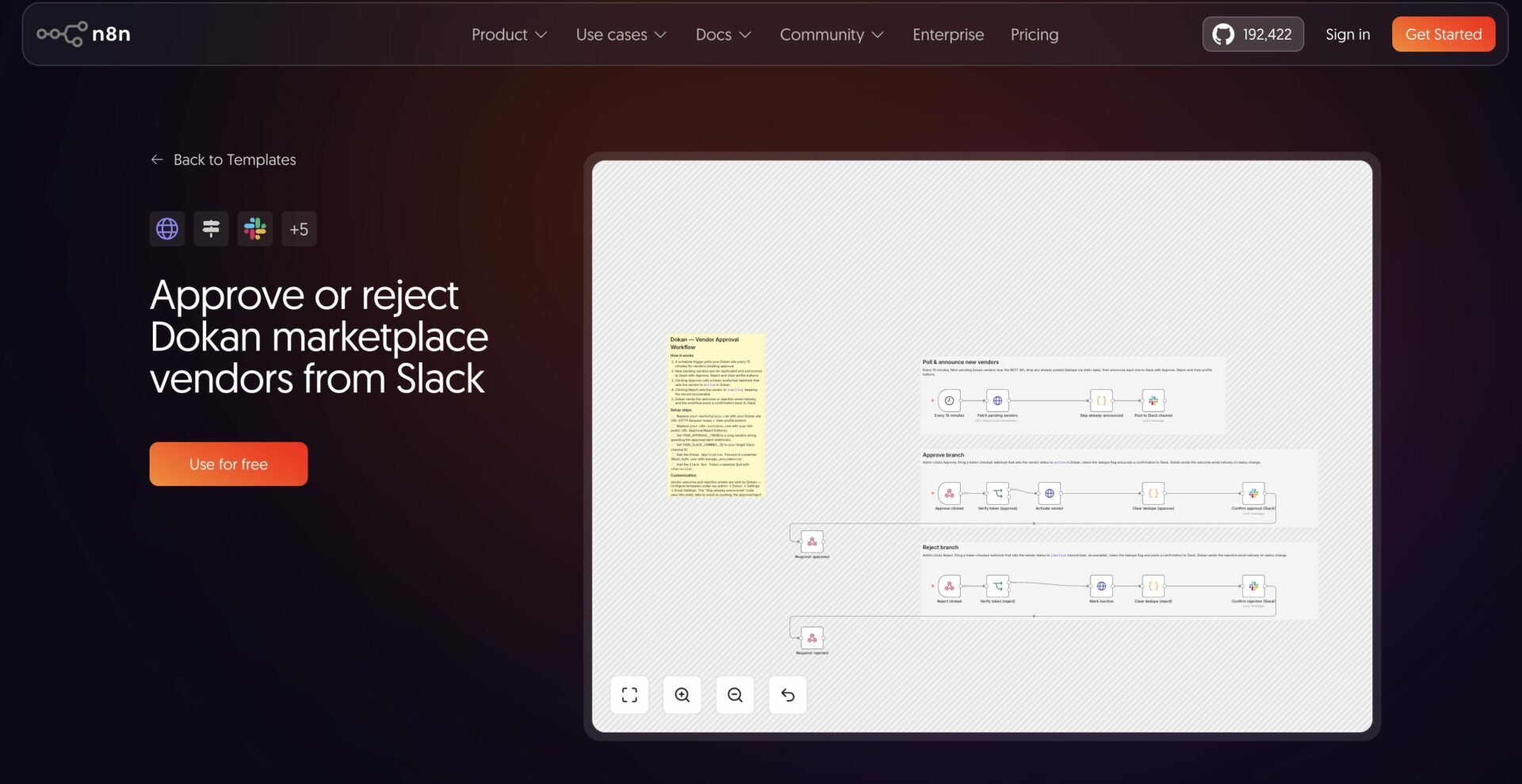This screenshot has height=784, width=1522.
Task: Select the Fetch pending vendors HTTP node
Action: point(997,401)
